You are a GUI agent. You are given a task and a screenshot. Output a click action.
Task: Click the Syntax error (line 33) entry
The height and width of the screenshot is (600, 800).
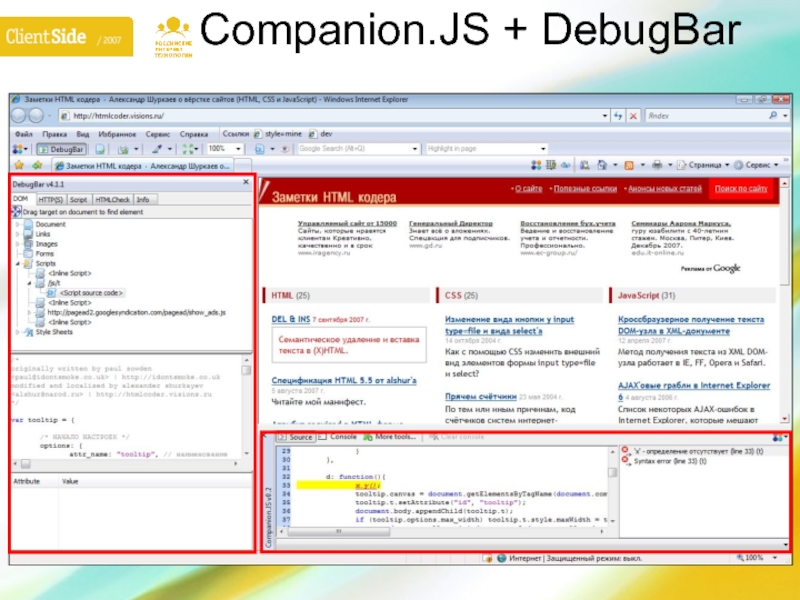tap(670, 461)
